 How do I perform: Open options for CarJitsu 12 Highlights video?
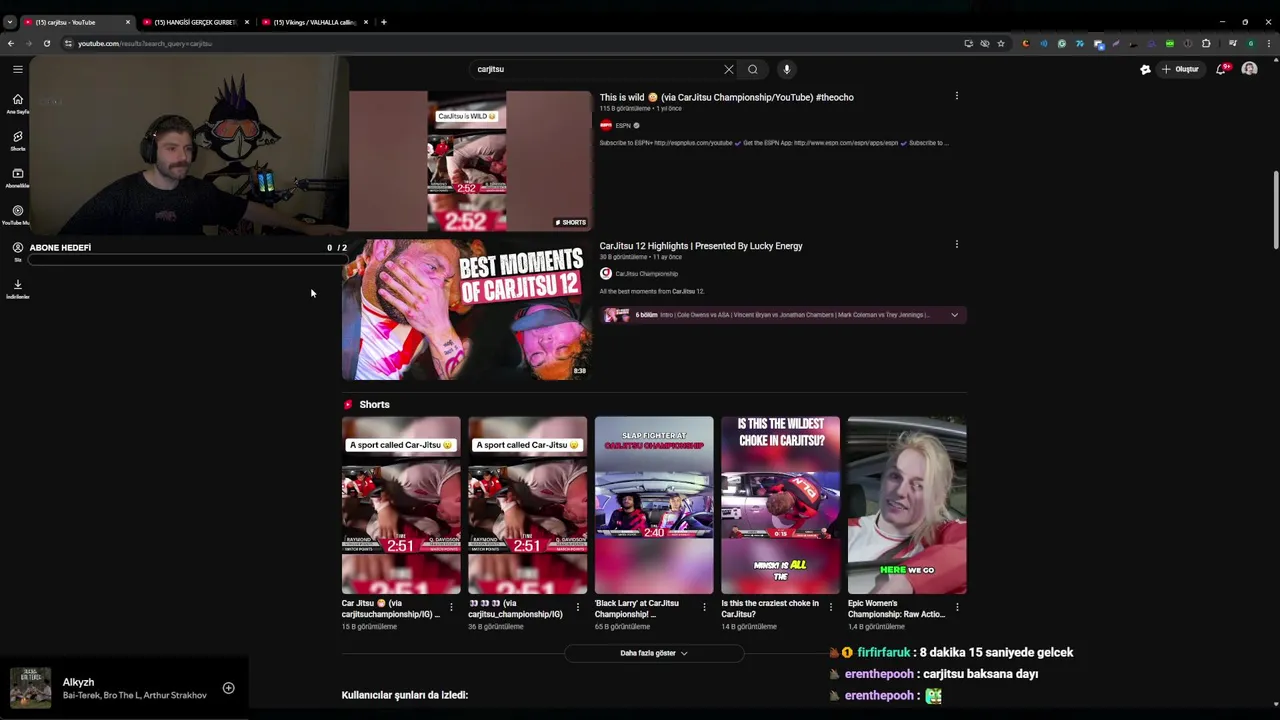click(x=957, y=244)
